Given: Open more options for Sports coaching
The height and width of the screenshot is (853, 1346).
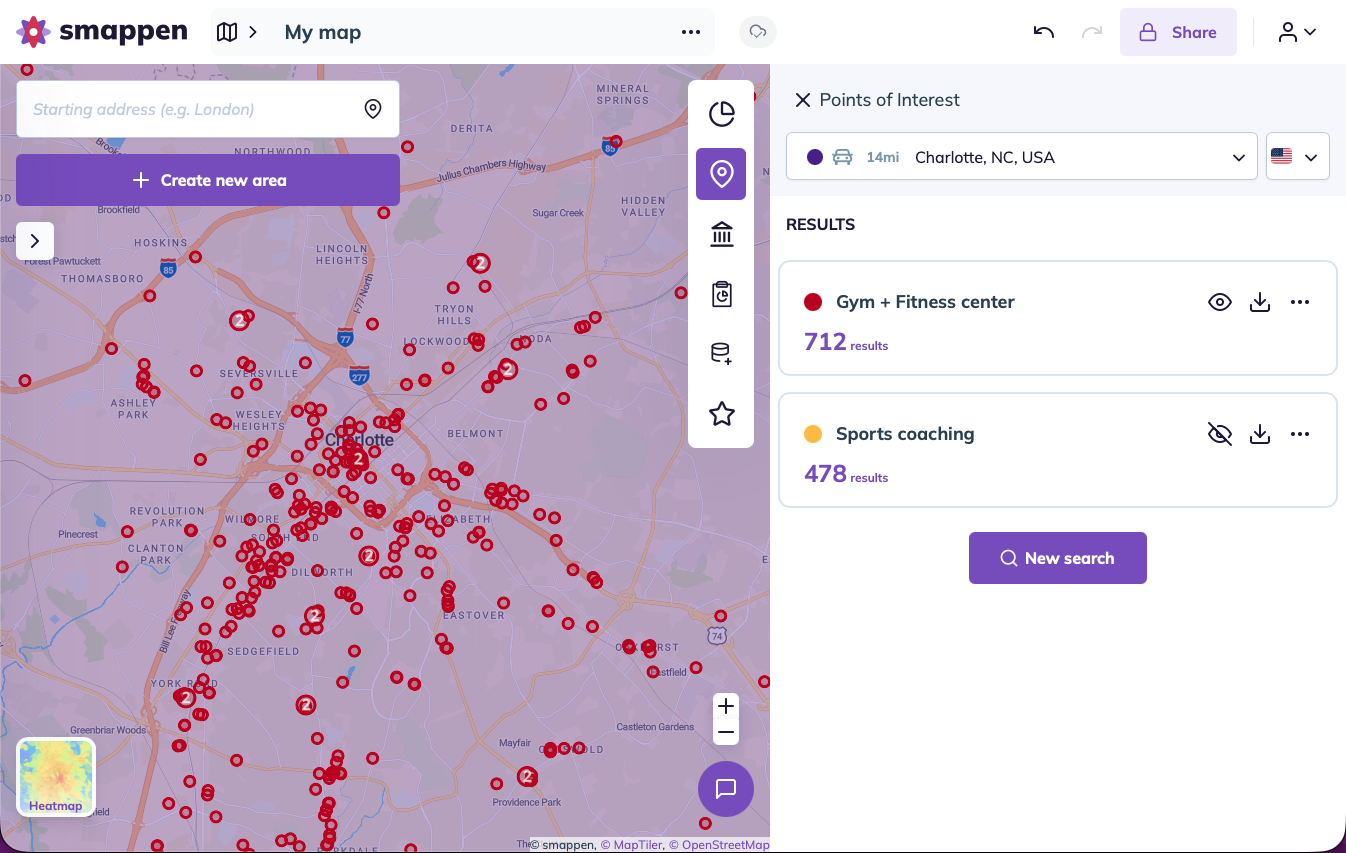Looking at the screenshot, I should pyautogui.click(x=1300, y=434).
